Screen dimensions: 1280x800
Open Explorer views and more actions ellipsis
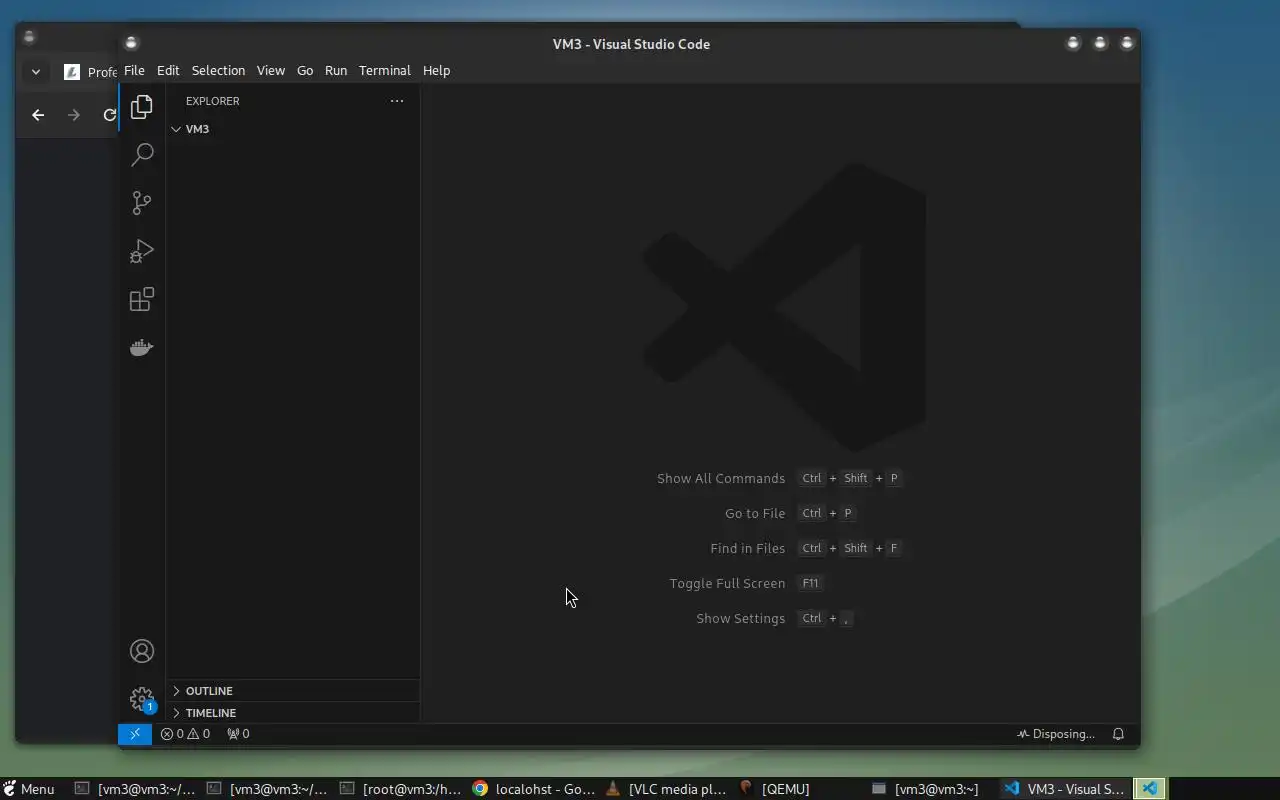(397, 101)
